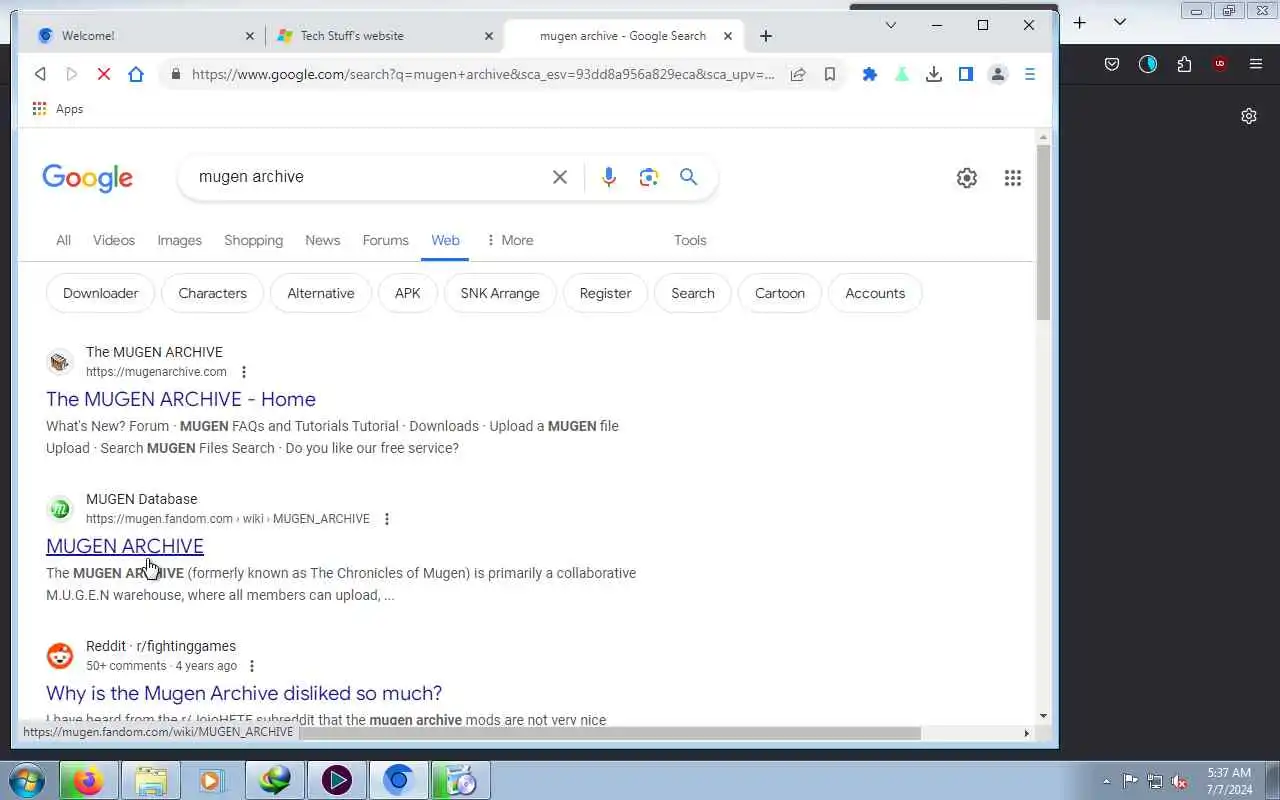This screenshot has width=1280, height=800.
Task: Open the browser home page icon
Action: 136,74
